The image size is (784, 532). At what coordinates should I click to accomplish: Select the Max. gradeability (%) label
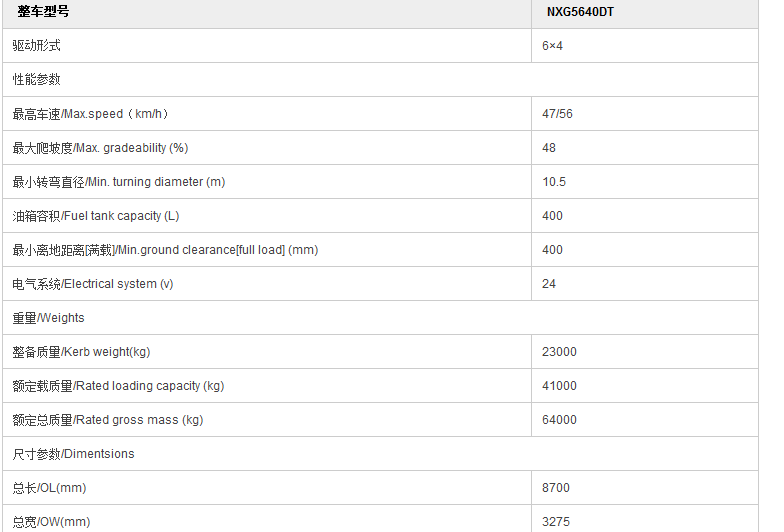point(100,148)
